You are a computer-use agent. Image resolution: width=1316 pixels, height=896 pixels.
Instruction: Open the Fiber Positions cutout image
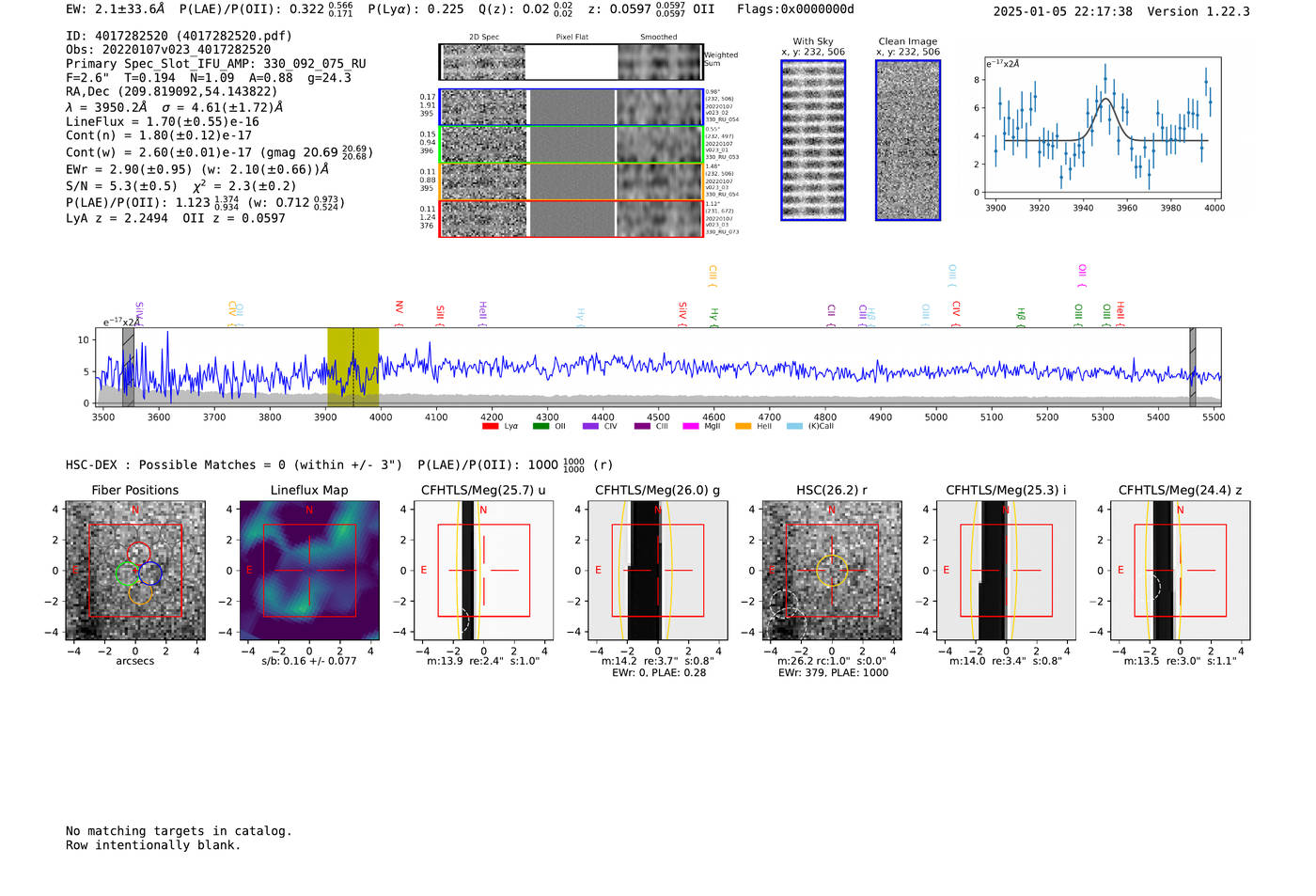click(x=135, y=571)
